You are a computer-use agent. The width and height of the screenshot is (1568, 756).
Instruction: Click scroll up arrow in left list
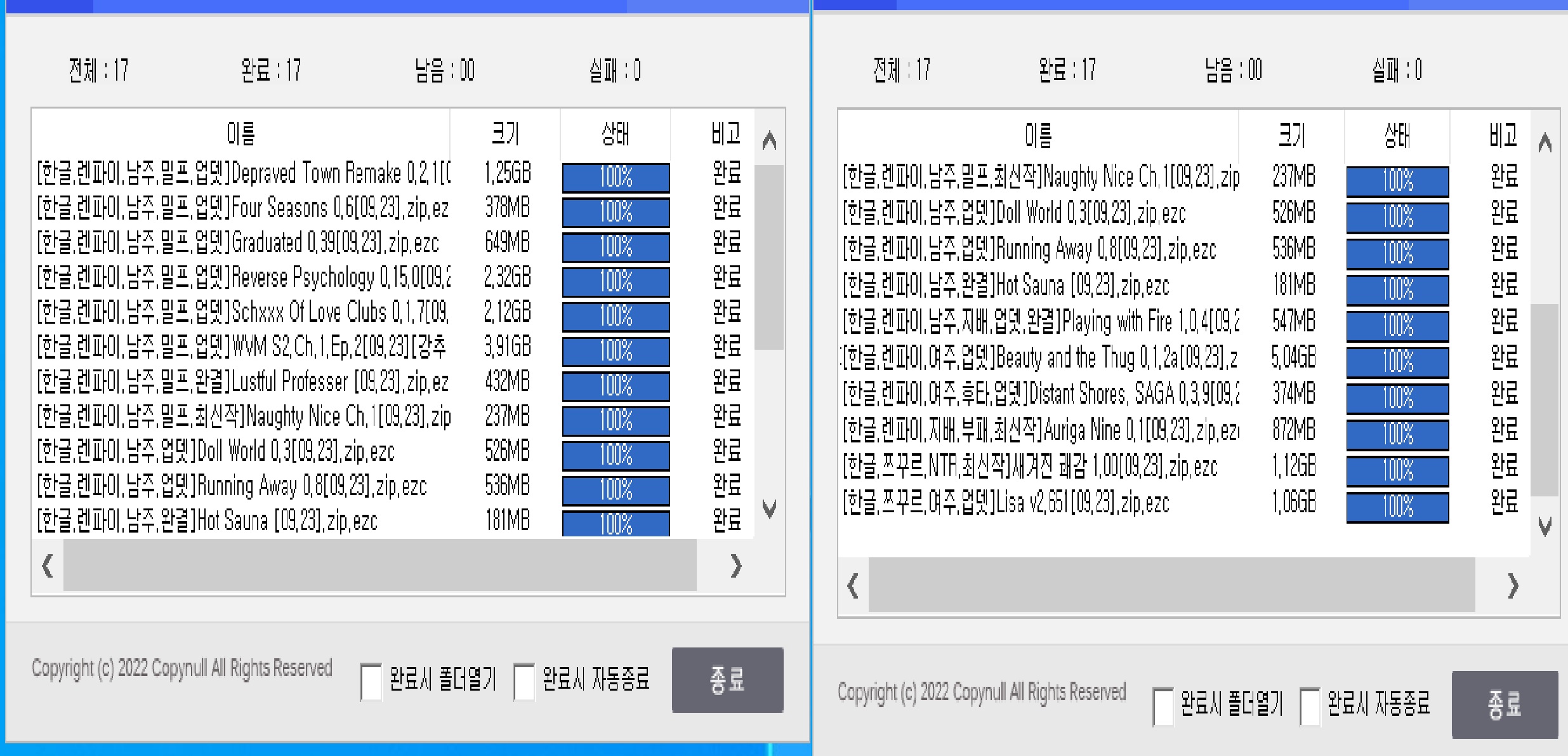[x=769, y=140]
